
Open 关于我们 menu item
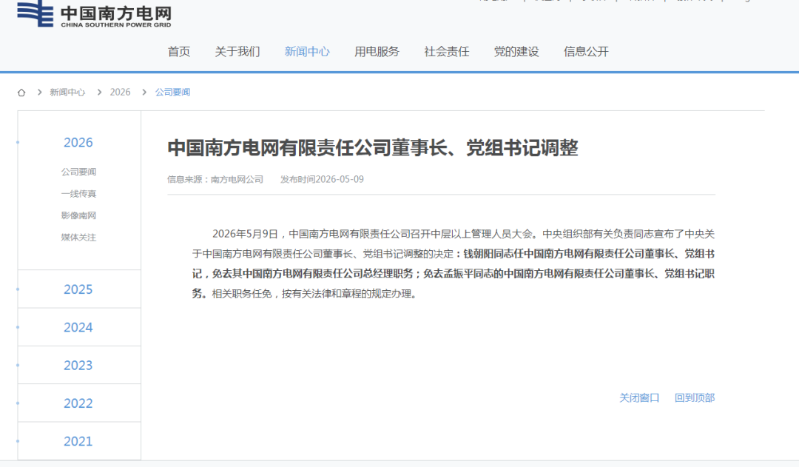tap(237, 51)
